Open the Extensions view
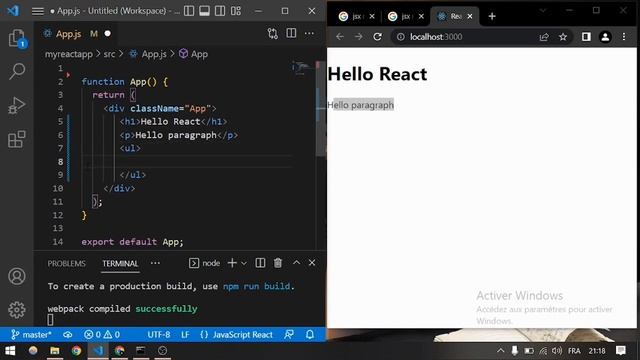Screen dimensions: 640x360 pos(17,139)
